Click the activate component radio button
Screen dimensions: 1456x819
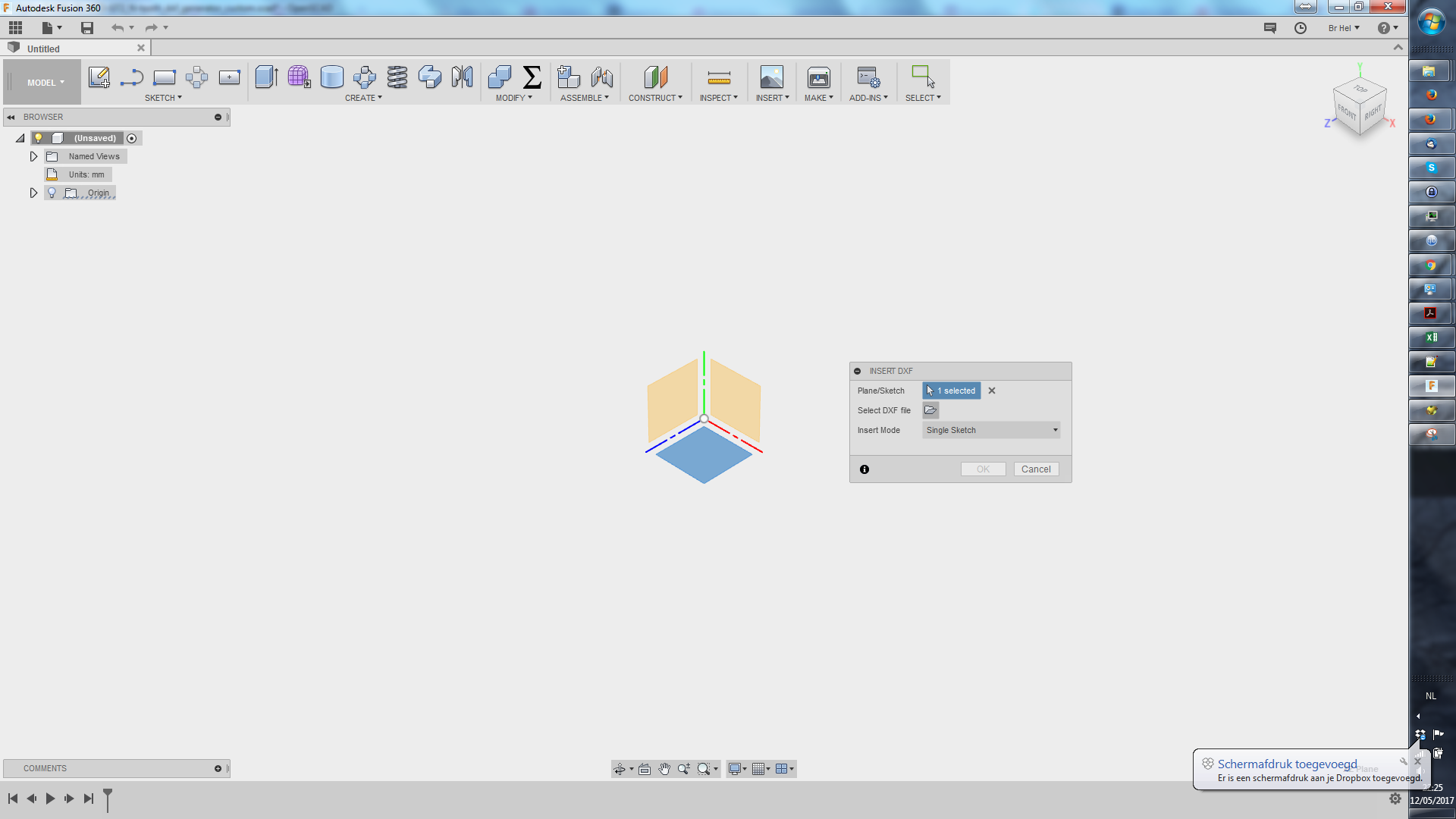point(132,138)
